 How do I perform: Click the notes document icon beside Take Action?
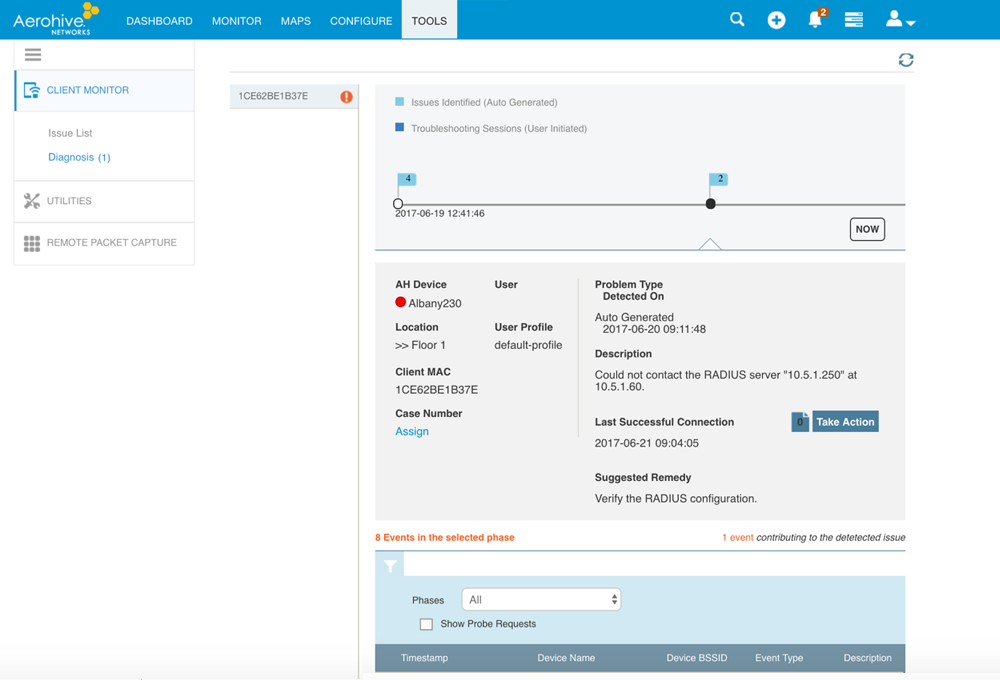coord(800,422)
